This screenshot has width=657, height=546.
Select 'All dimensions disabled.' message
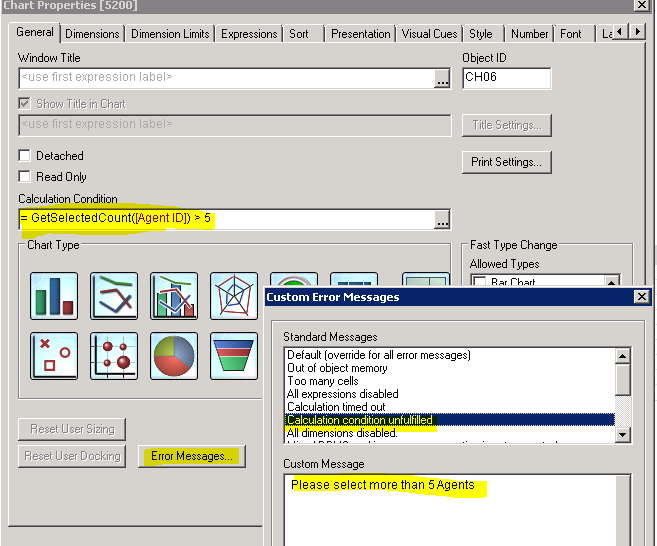[342, 433]
